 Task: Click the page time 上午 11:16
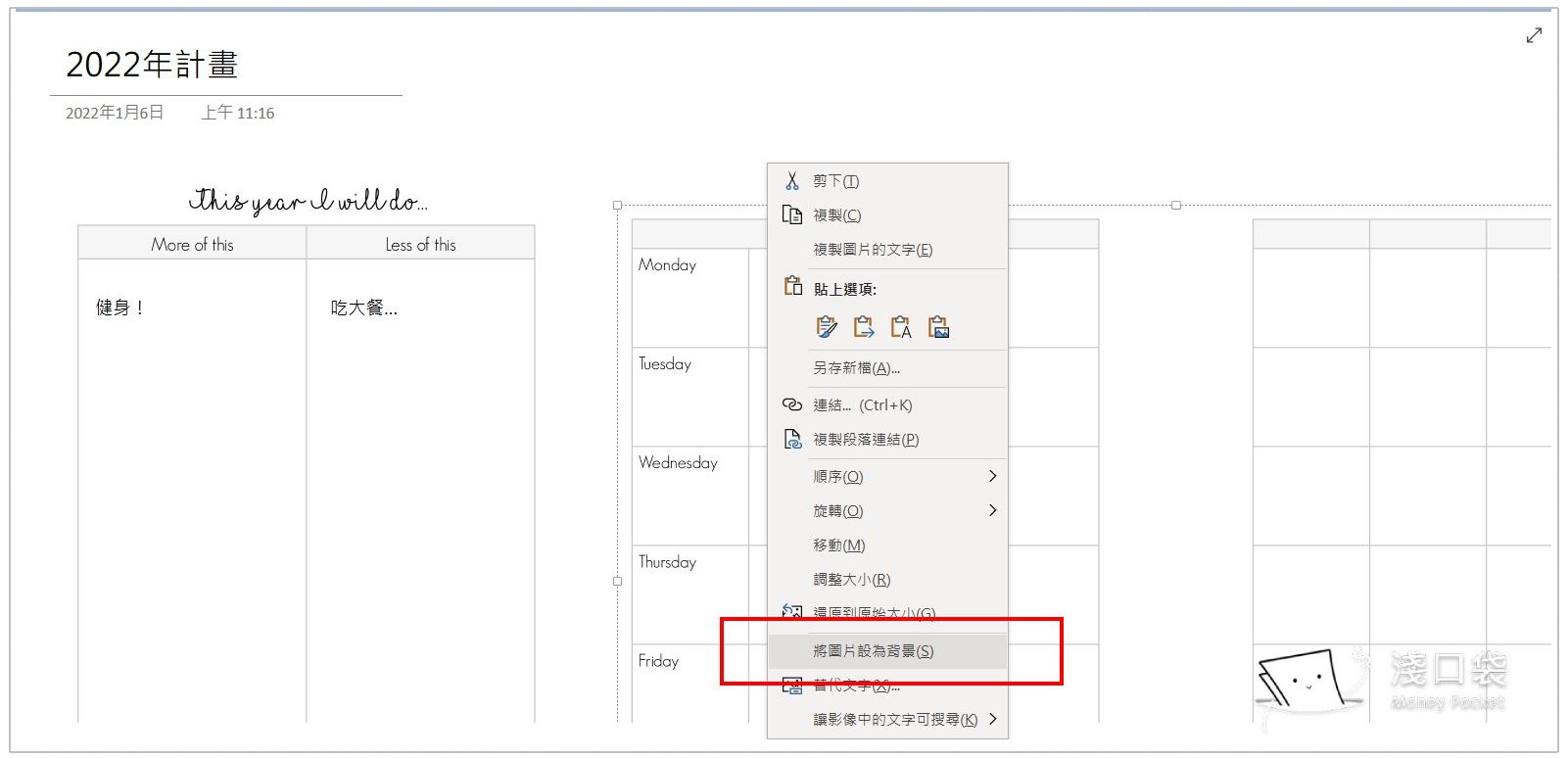(238, 113)
